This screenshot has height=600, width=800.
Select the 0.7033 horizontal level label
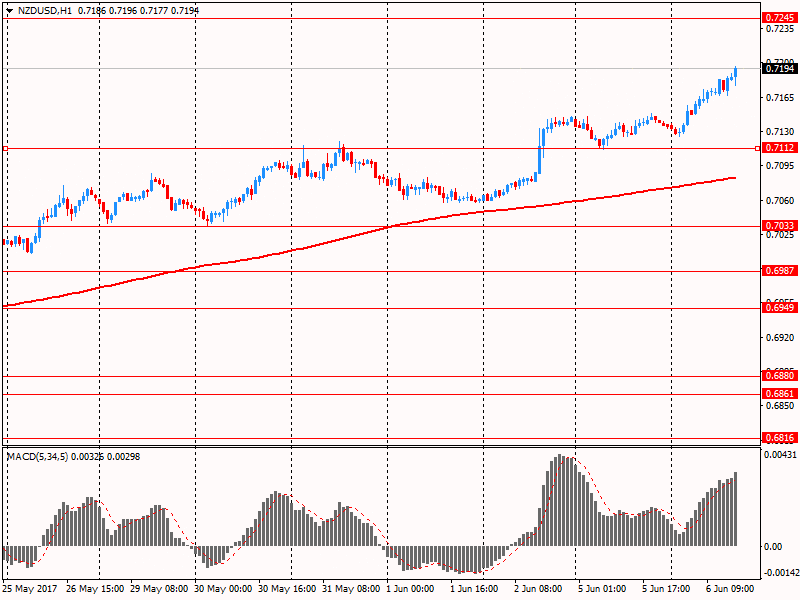click(780, 226)
